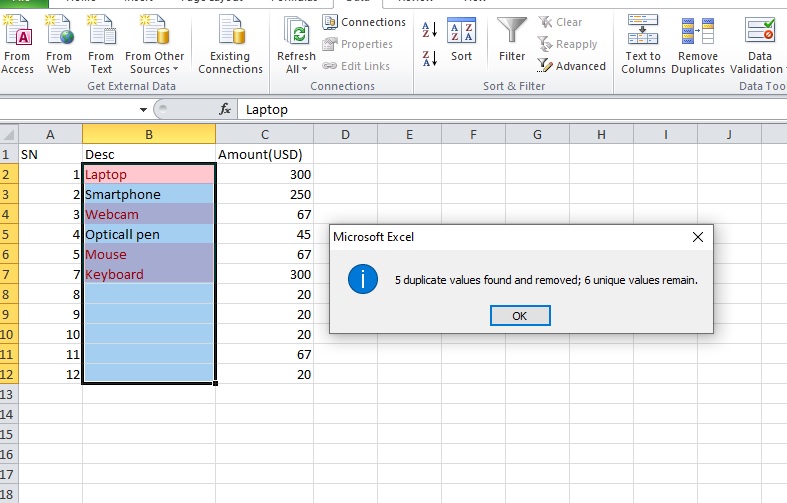Image resolution: width=787 pixels, height=503 pixels.
Task: Click the Insert Function fx icon
Action: [225, 109]
